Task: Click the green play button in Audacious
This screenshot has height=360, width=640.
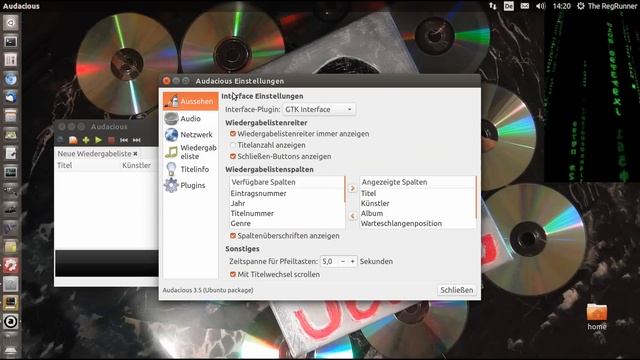Action: click(x=98, y=140)
